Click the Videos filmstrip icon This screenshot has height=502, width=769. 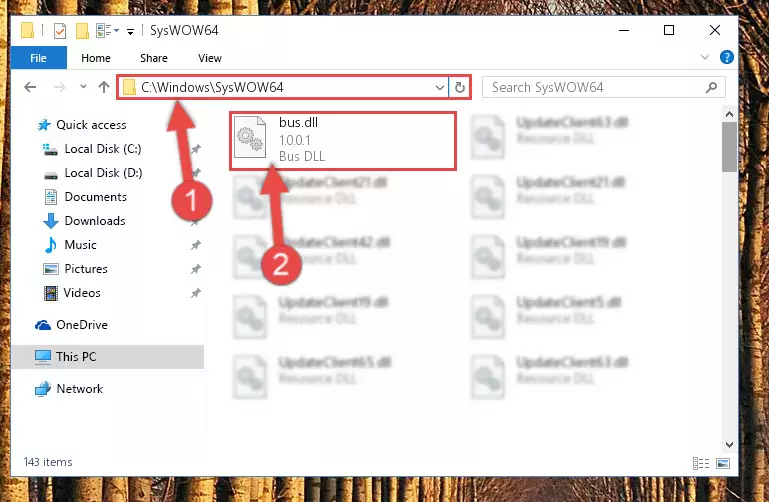click(x=51, y=293)
